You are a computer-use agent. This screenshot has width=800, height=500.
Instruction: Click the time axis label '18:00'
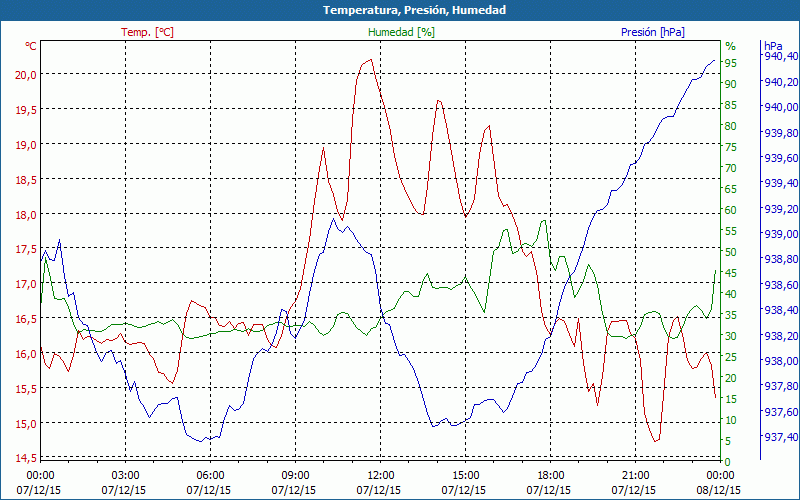click(x=551, y=476)
